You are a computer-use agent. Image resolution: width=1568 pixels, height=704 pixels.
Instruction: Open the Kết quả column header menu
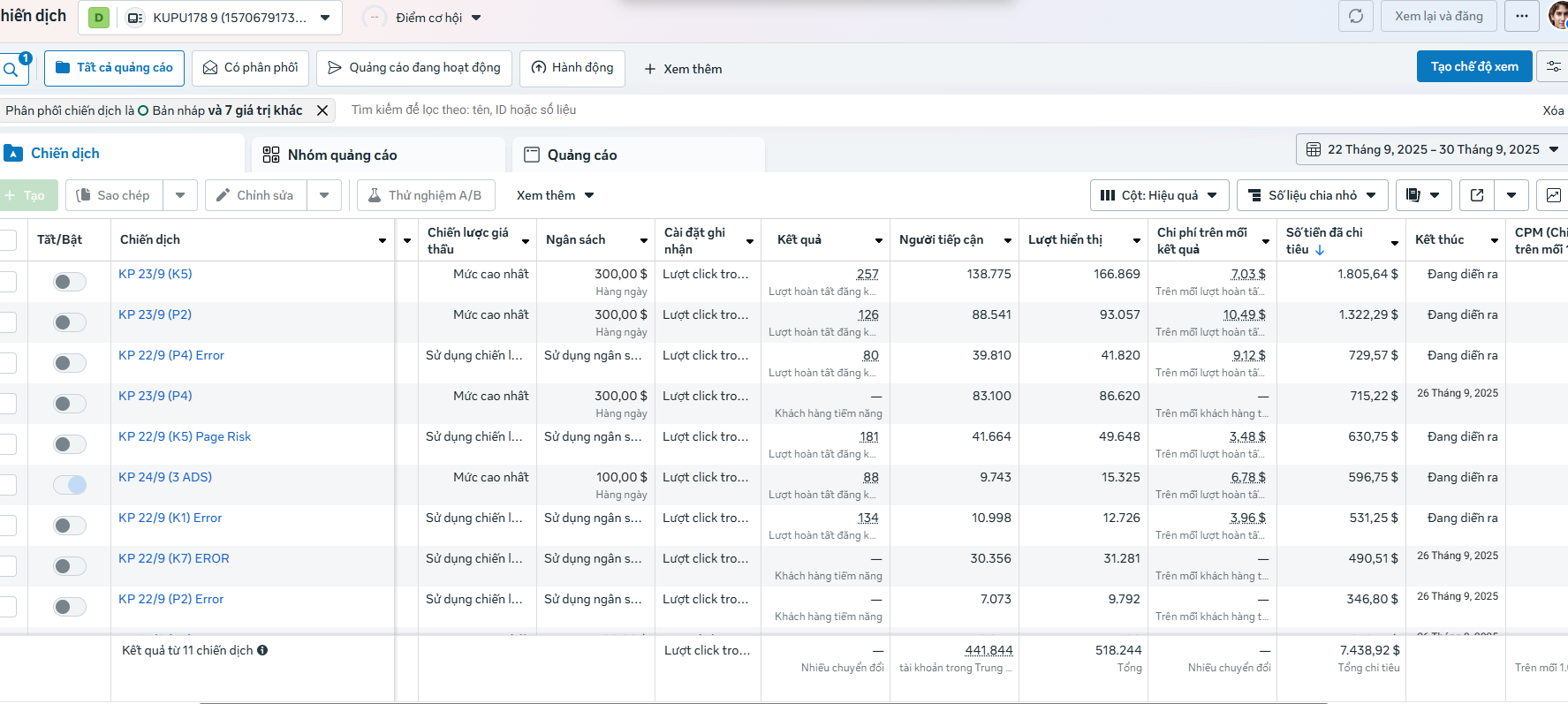(x=879, y=240)
